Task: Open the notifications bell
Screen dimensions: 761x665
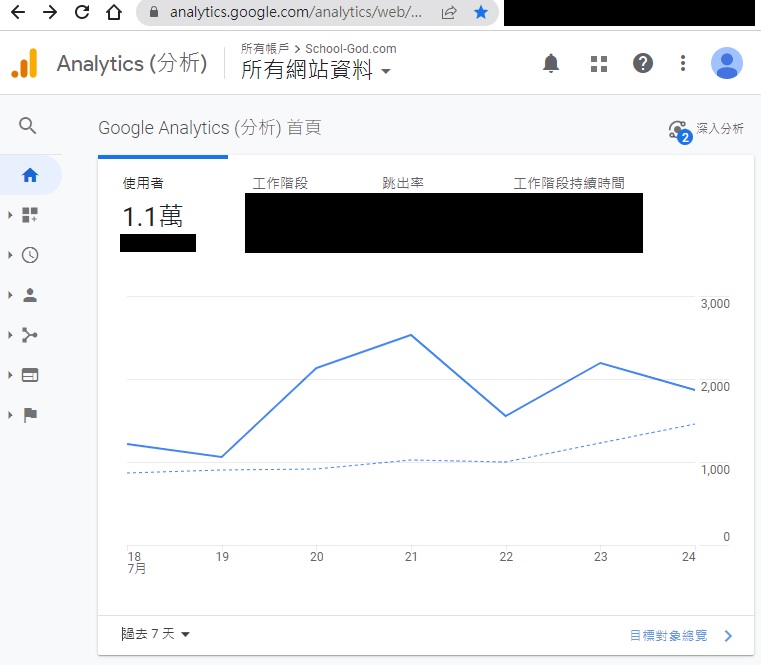Action: point(551,63)
